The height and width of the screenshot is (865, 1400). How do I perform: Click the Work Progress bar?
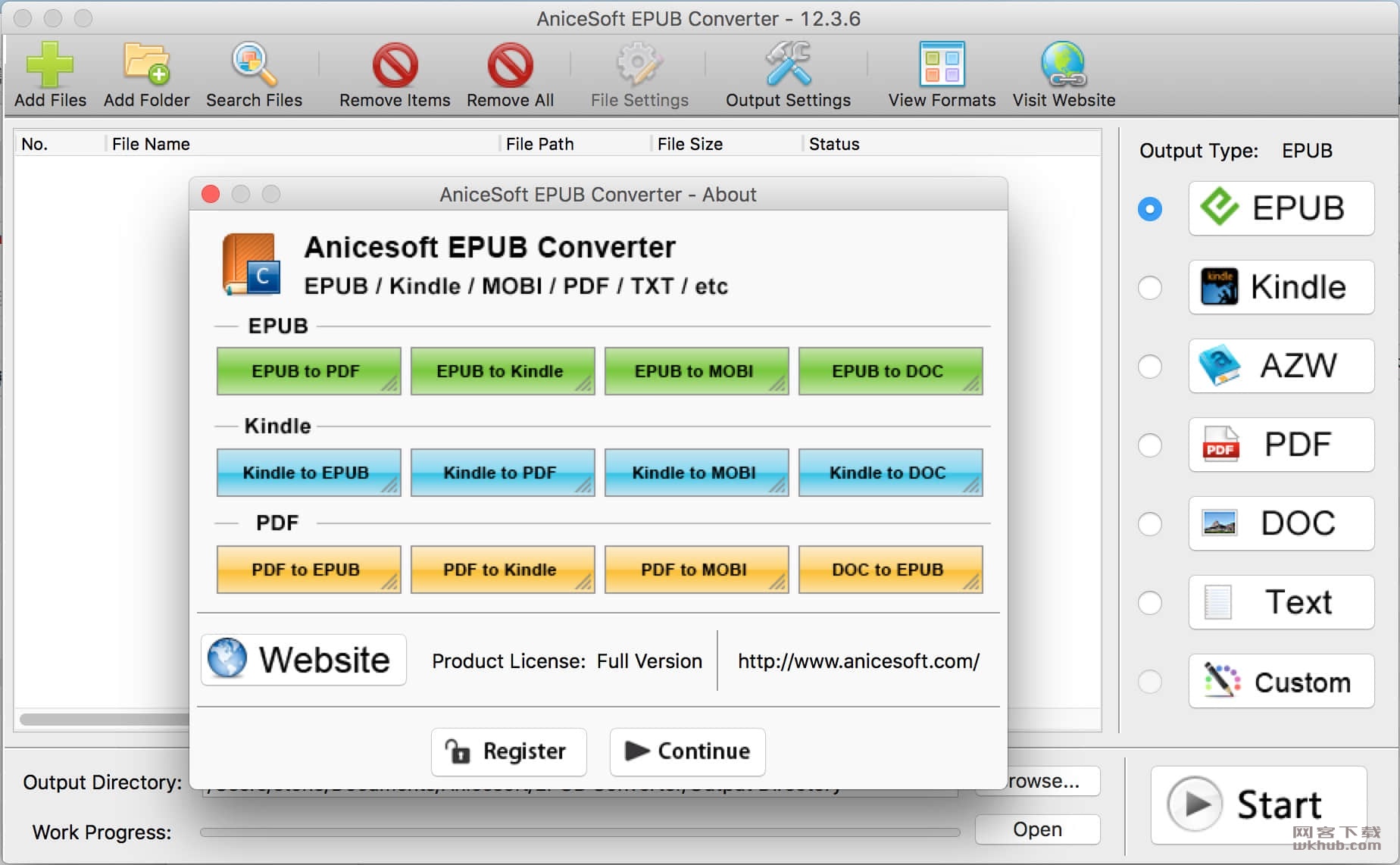click(x=580, y=832)
